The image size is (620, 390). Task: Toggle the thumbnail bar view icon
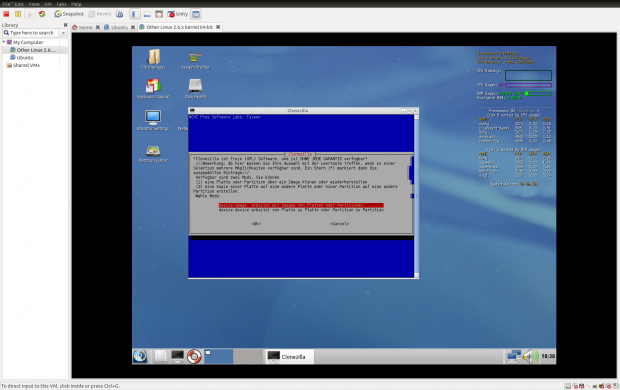147,14
